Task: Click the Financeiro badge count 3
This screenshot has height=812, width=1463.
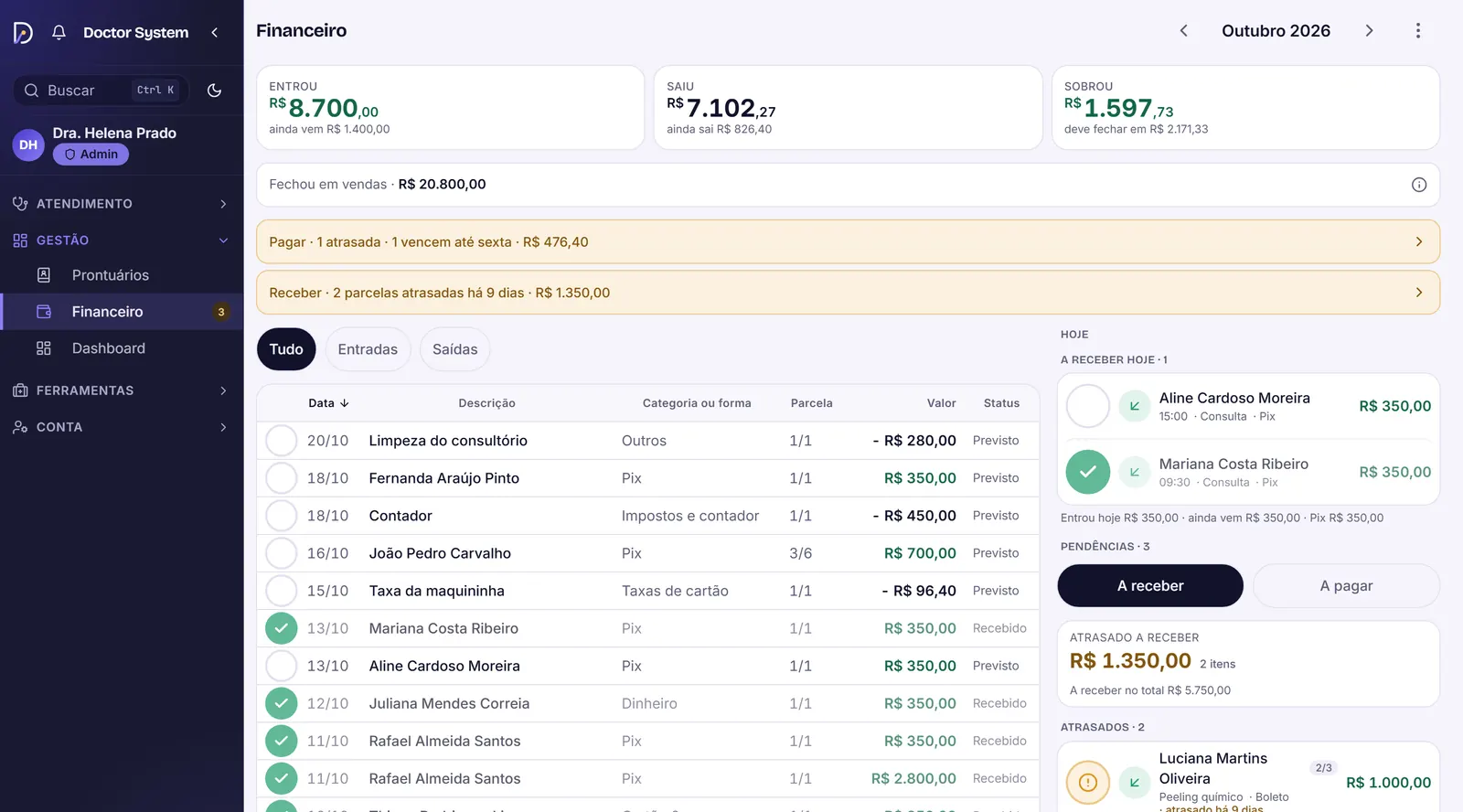Action: (x=221, y=312)
